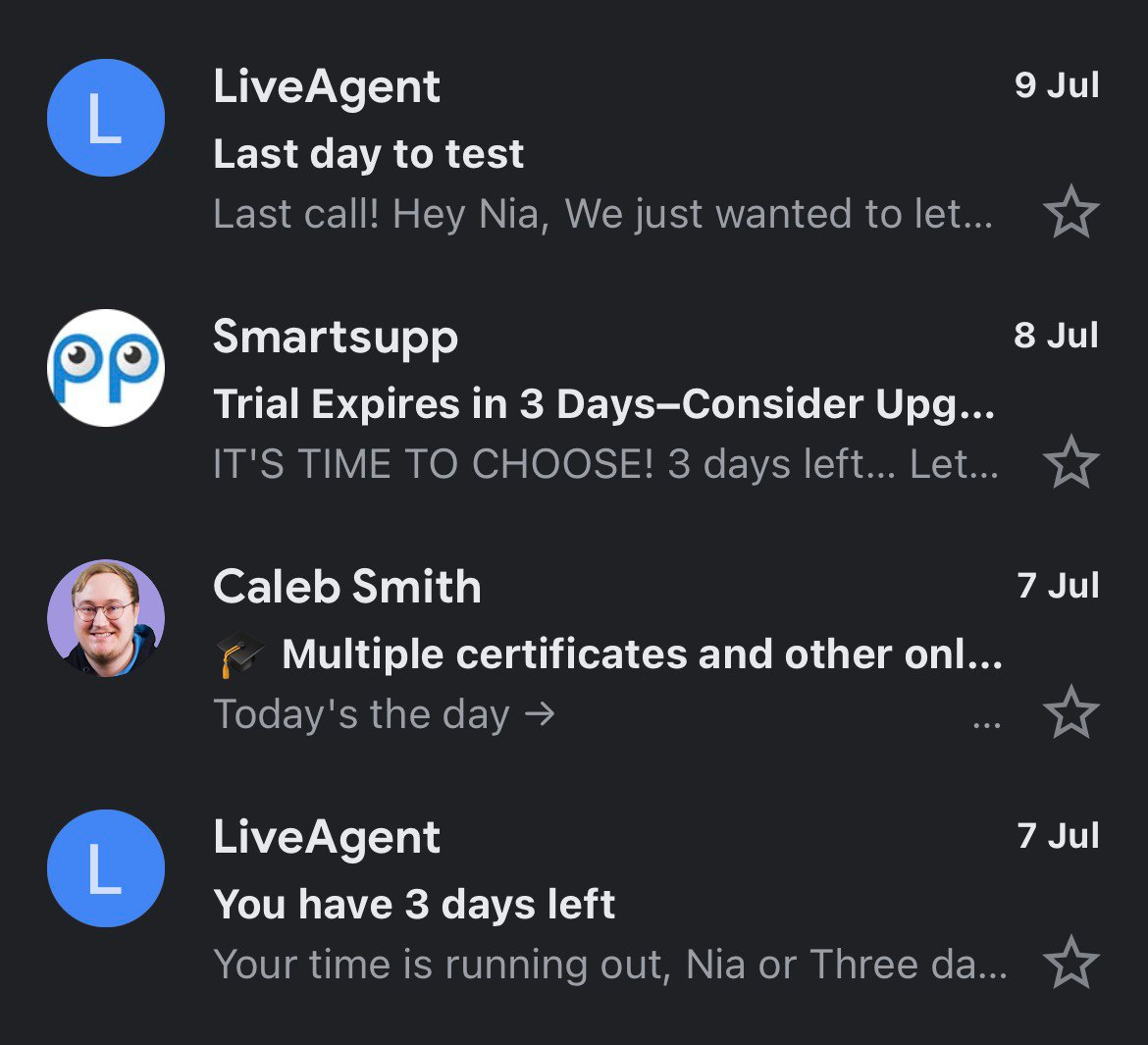Star the 'Last day to test' email
Image resolution: width=1148 pixels, height=1045 pixels.
pyautogui.click(x=1070, y=213)
